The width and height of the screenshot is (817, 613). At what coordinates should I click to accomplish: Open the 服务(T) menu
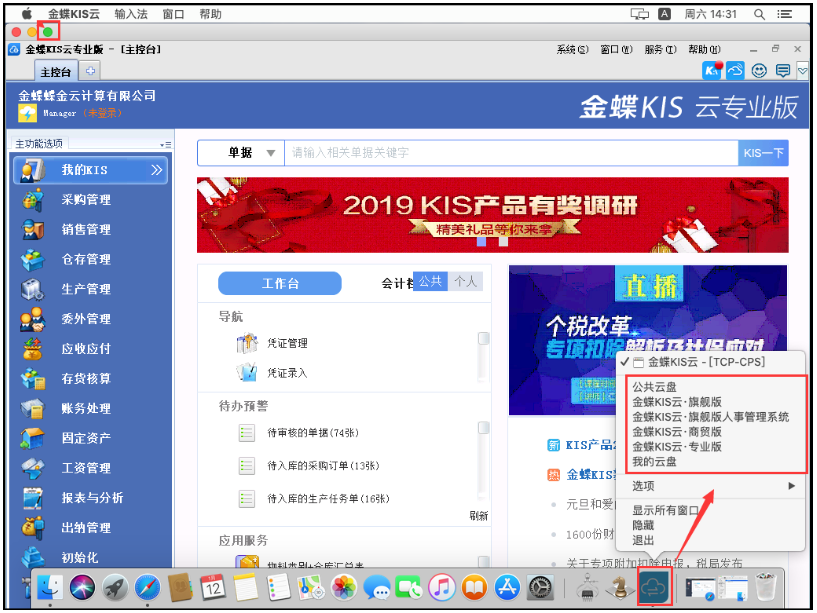(x=660, y=50)
